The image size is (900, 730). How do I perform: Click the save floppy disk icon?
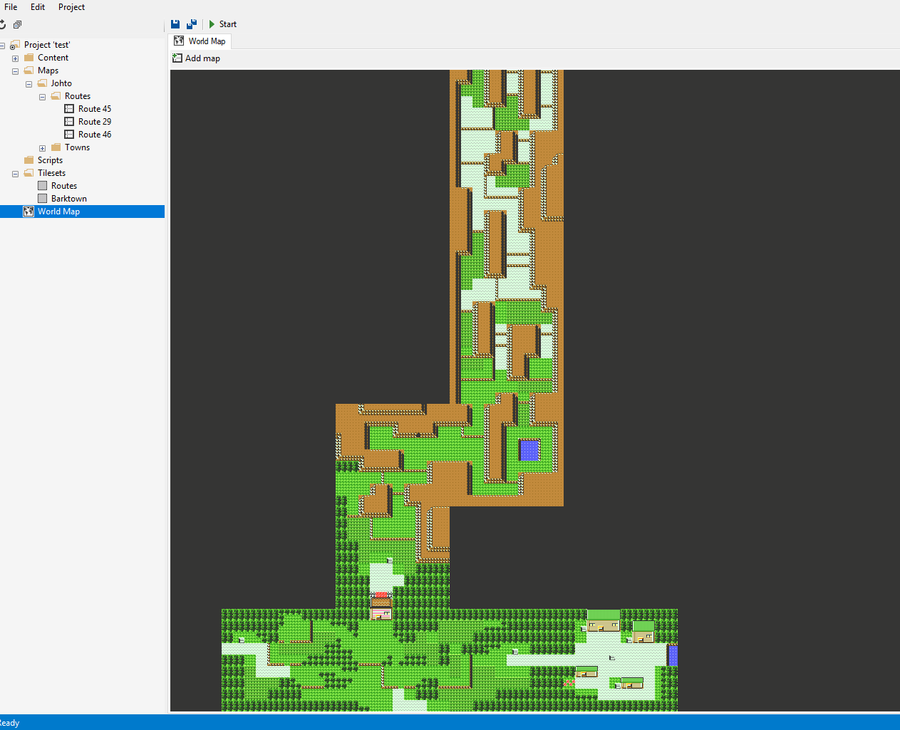[176, 24]
